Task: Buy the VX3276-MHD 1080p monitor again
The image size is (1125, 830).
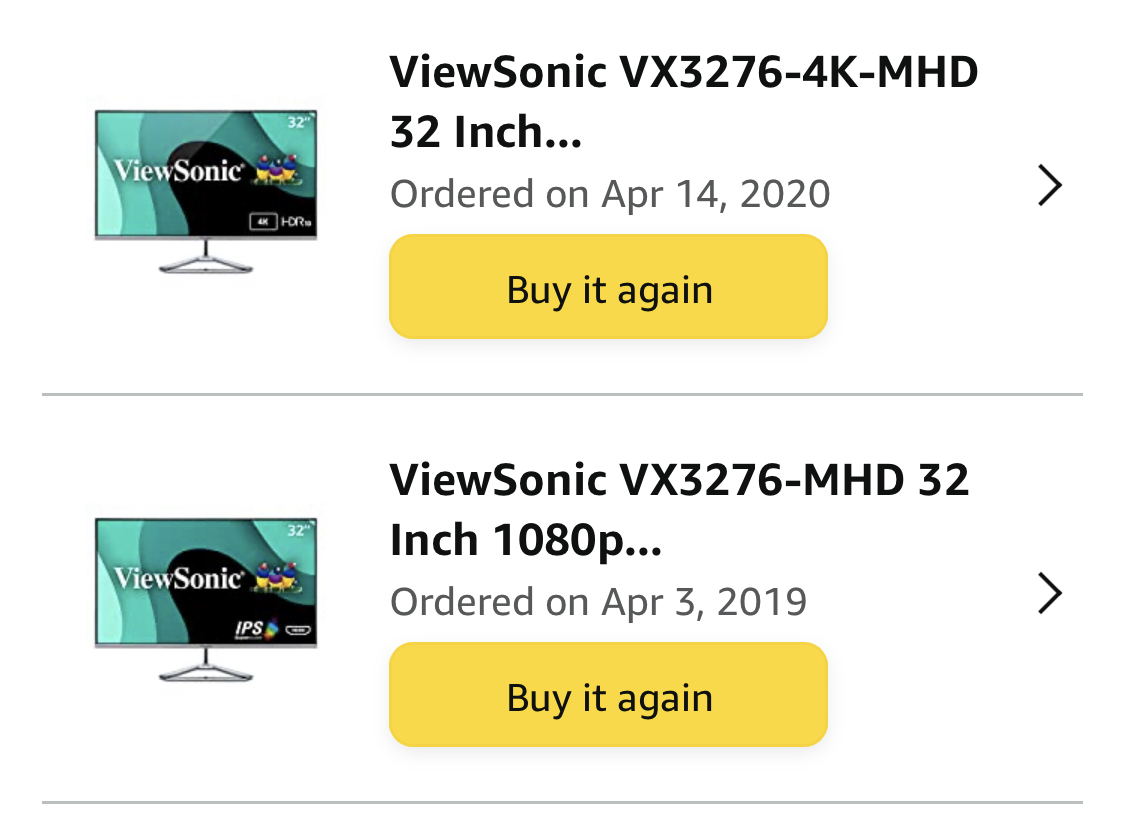Action: click(x=608, y=694)
